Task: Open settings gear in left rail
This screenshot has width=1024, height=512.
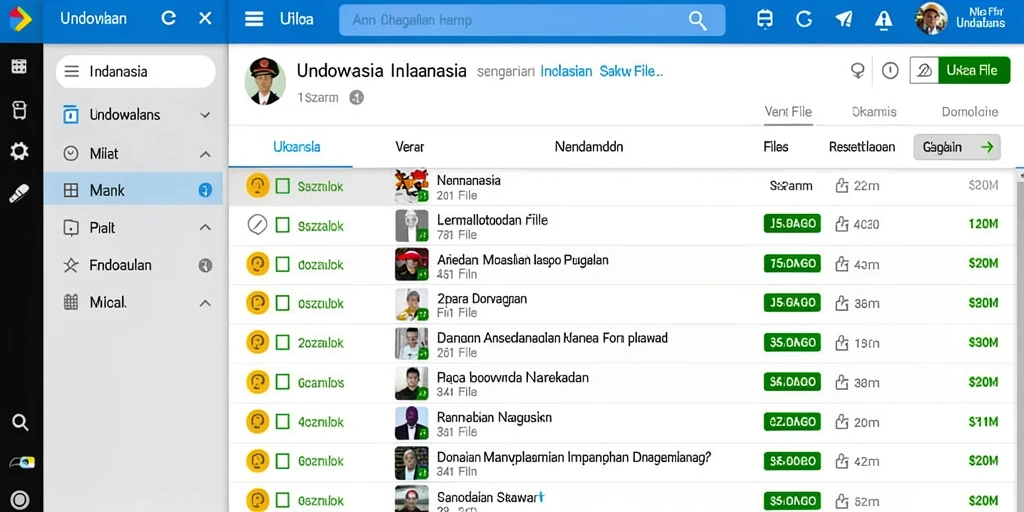Action: tap(19, 152)
